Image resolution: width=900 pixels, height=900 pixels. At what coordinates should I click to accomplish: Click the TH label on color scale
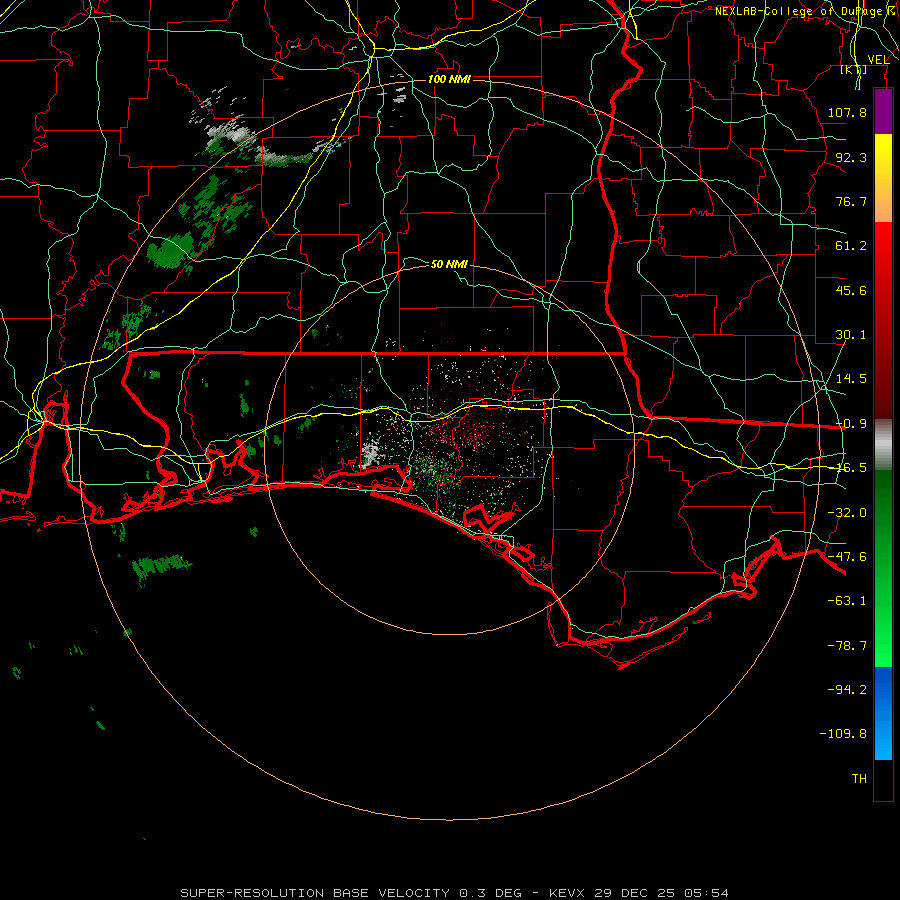pyautogui.click(x=859, y=779)
